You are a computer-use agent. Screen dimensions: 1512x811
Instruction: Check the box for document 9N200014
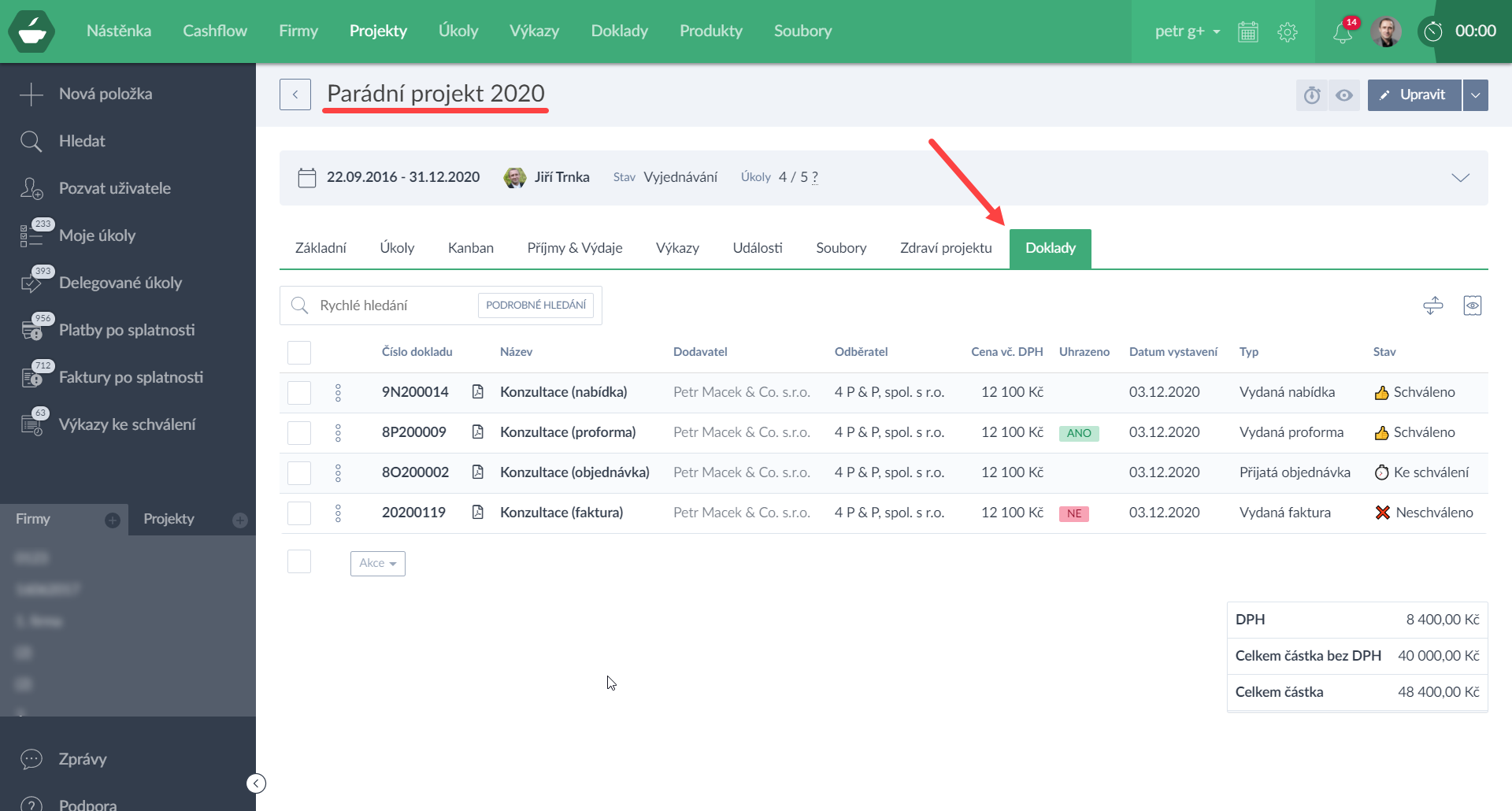click(x=299, y=392)
